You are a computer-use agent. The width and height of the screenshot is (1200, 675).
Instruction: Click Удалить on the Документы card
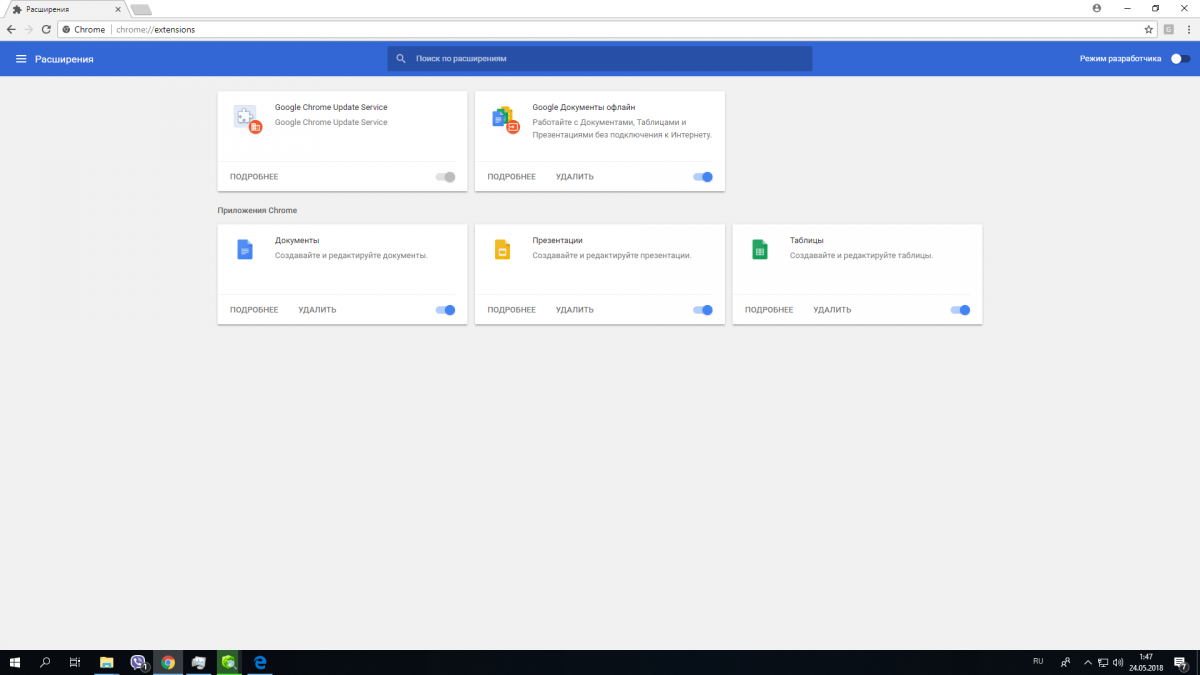pos(317,310)
